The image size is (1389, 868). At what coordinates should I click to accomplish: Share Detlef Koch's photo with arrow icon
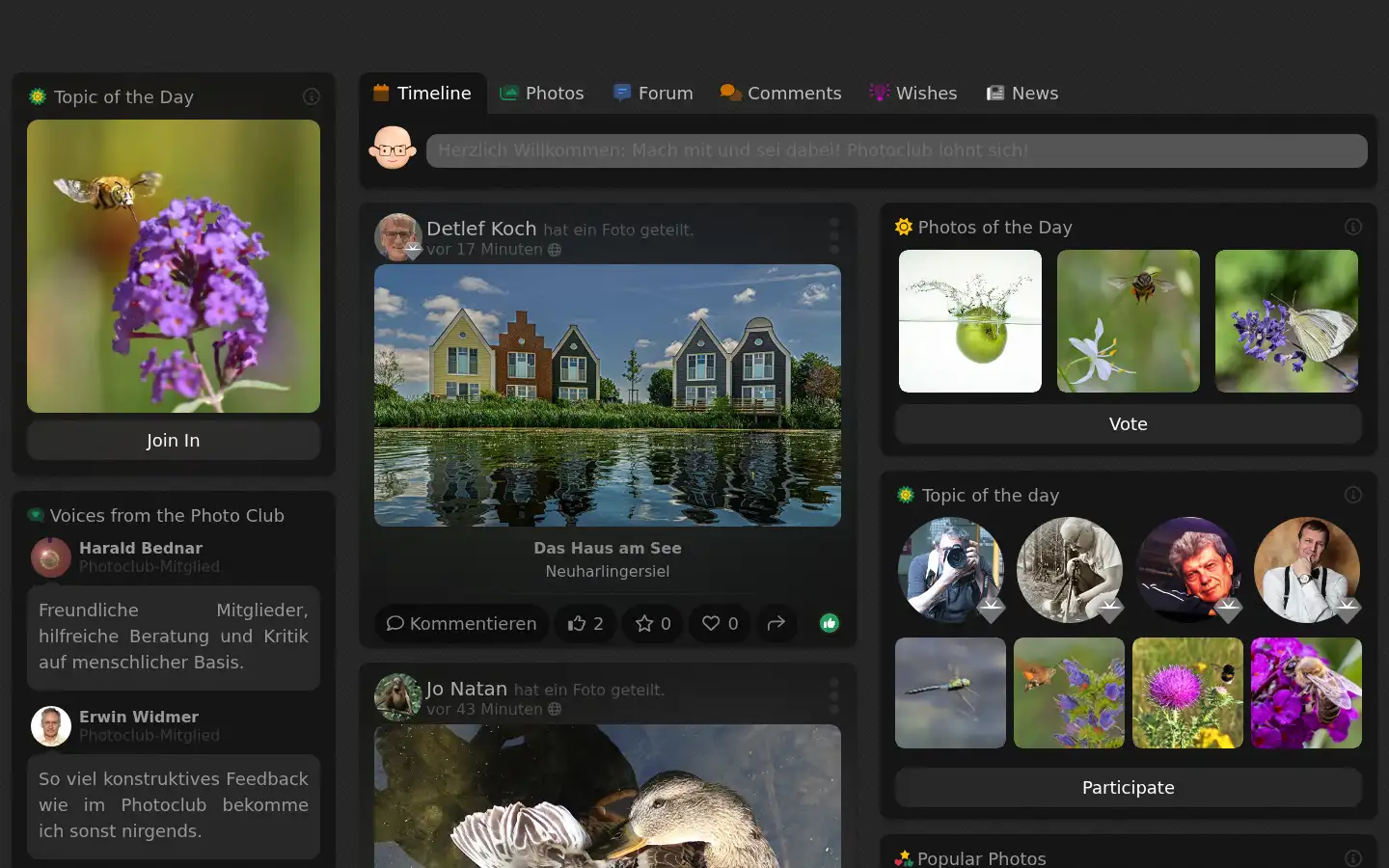click(x=776, y=624)
